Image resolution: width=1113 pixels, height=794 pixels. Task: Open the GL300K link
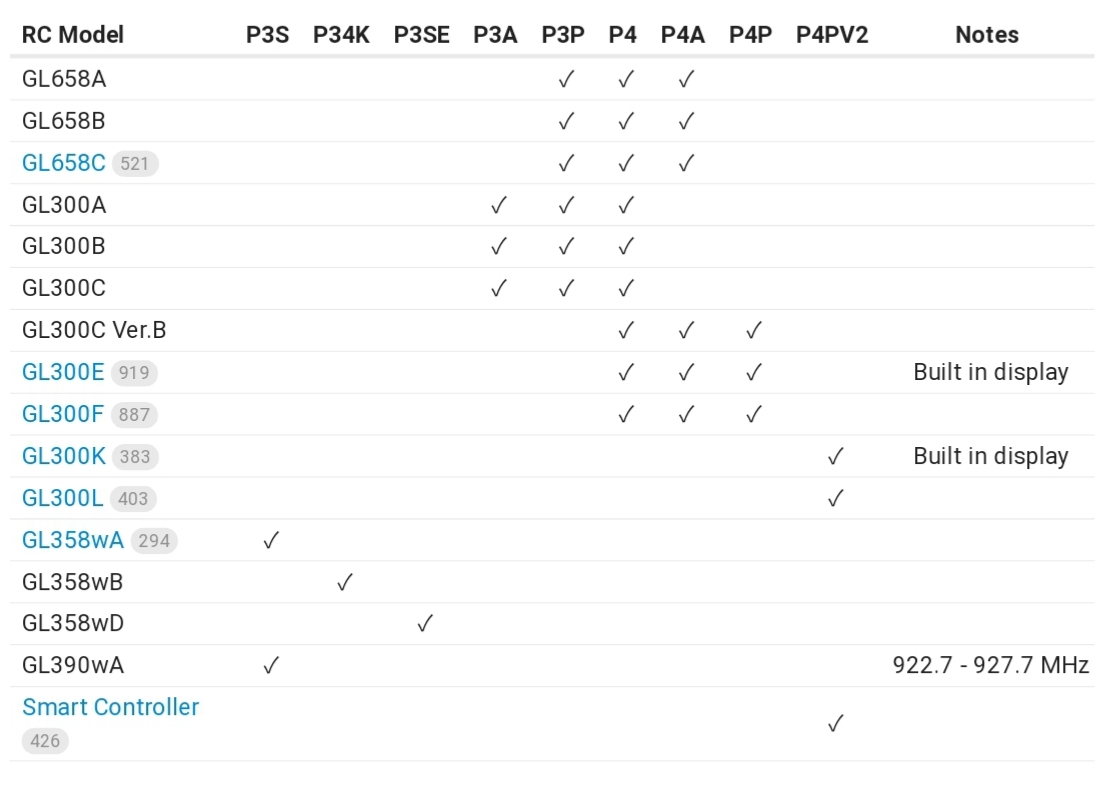point(64,456)
